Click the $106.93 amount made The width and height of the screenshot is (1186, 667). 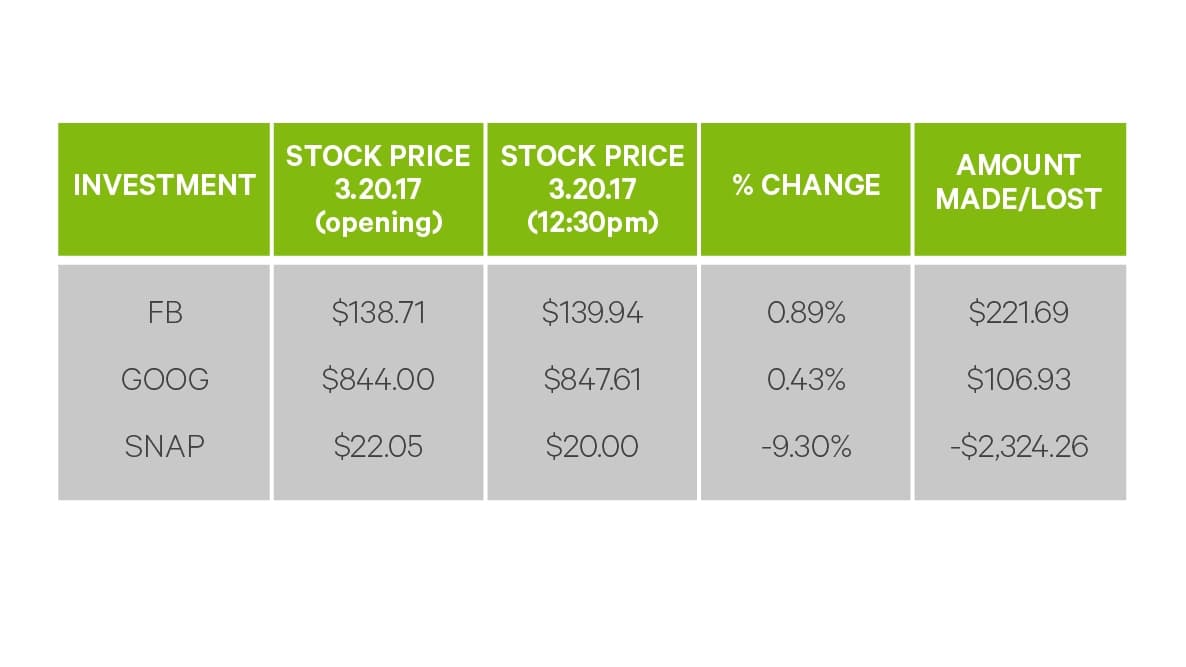pos(1019,380)
